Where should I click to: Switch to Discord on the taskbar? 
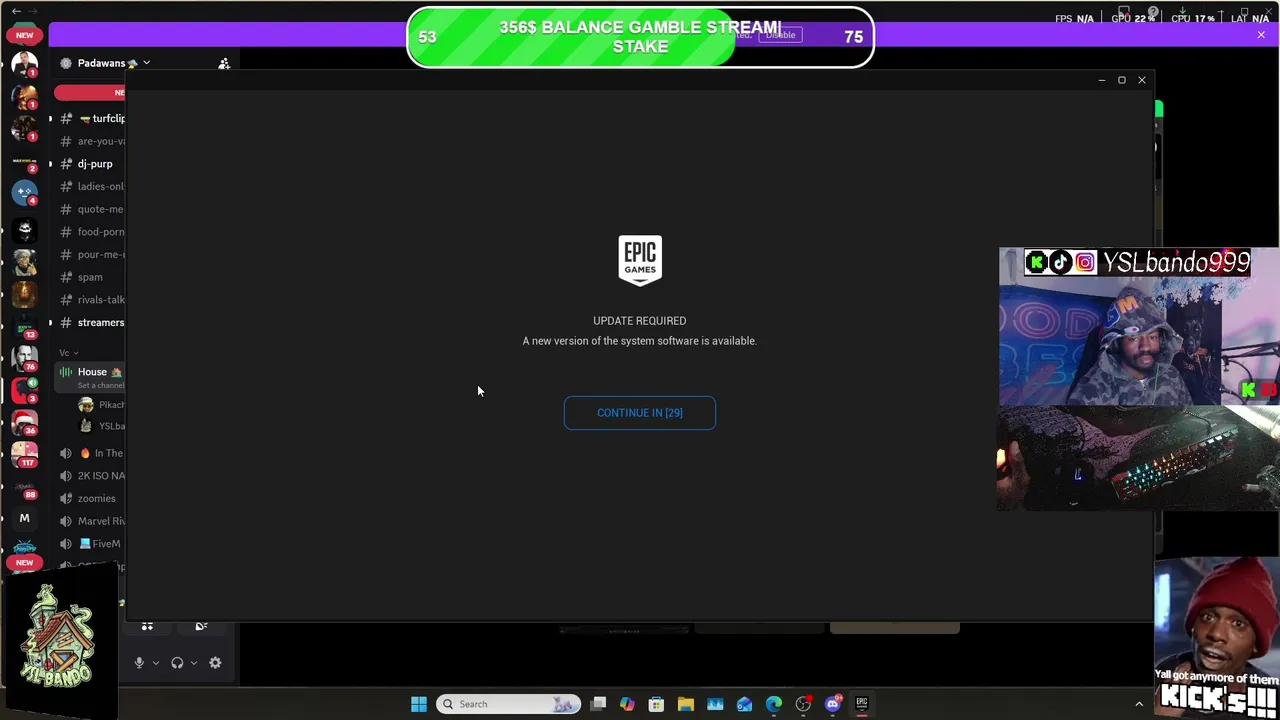[833, 704]
